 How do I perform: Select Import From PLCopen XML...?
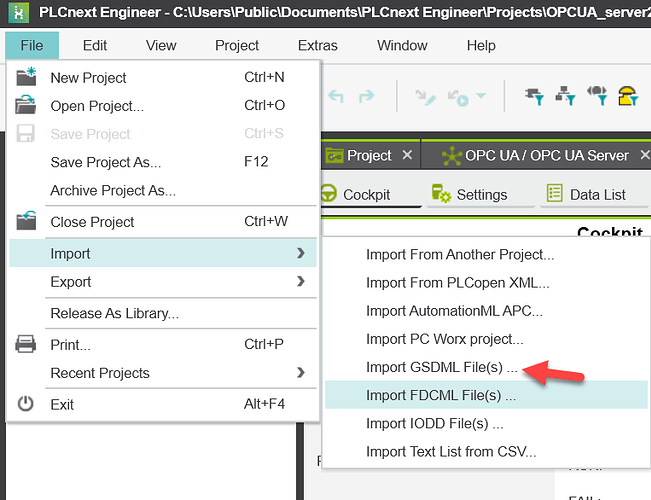click(x=486, y=282)
